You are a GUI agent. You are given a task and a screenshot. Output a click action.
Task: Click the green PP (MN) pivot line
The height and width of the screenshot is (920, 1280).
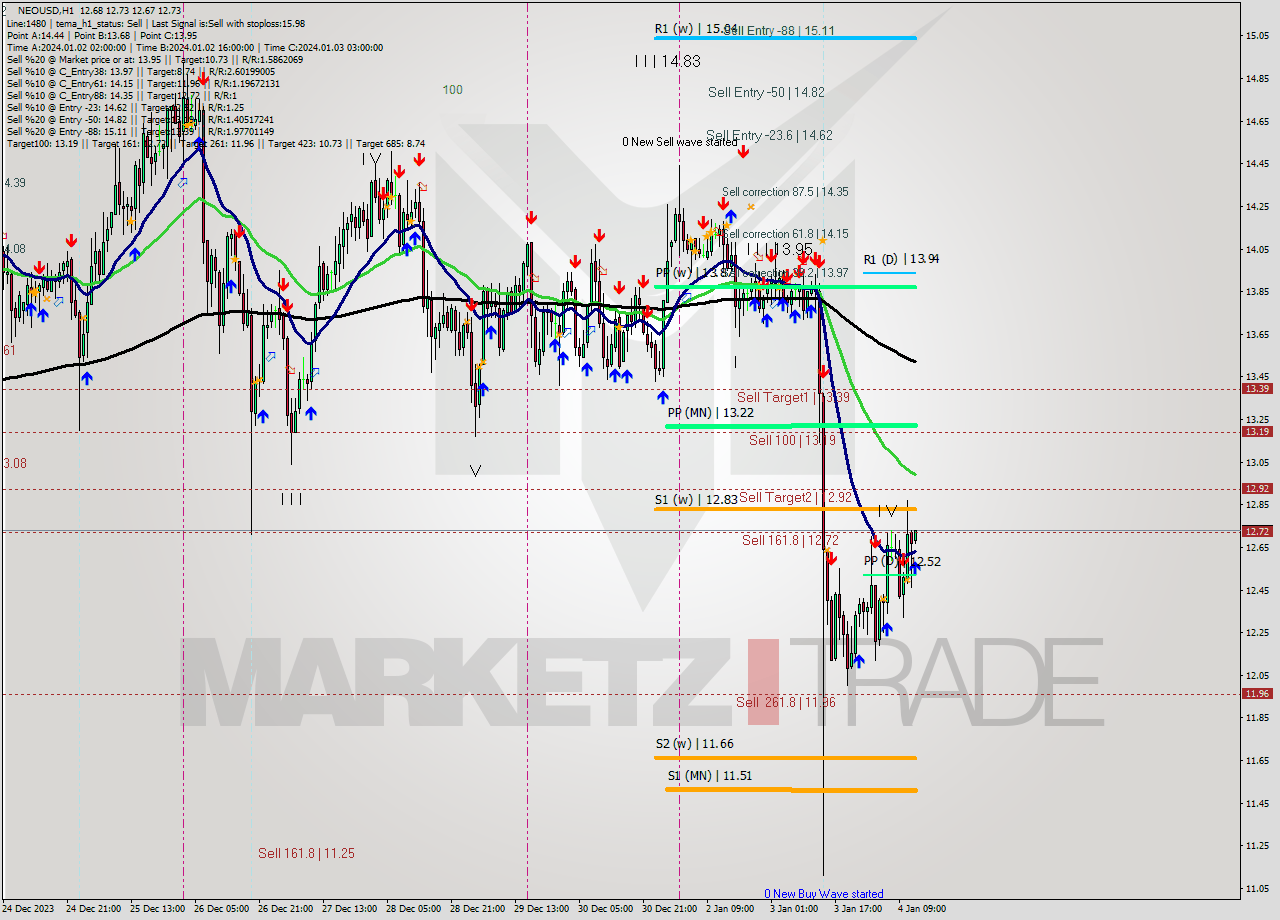point(791,426)
